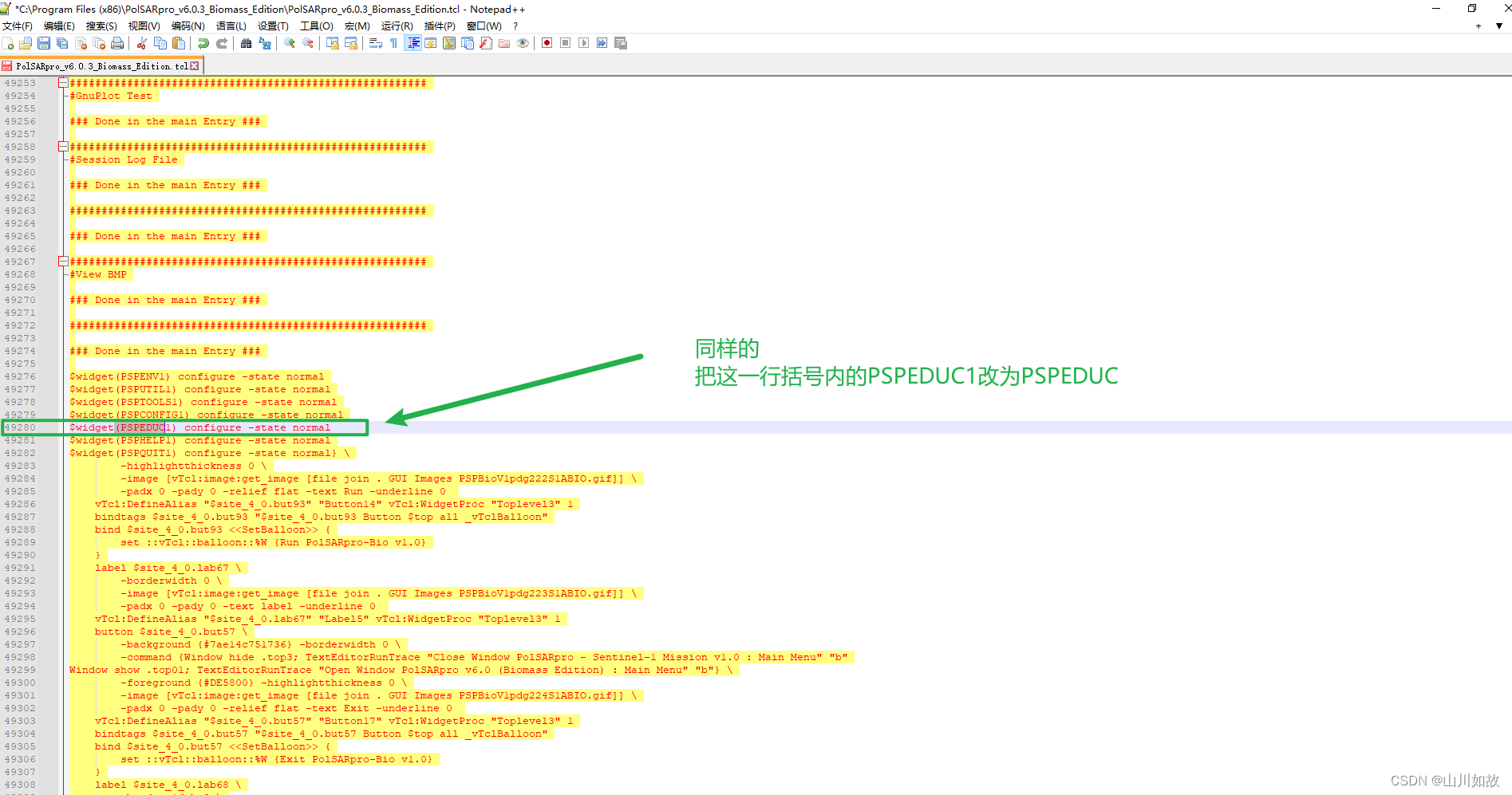Open the Document List panel icon
This screenshot has height=795, width=1512.
(x=468, y=43)
